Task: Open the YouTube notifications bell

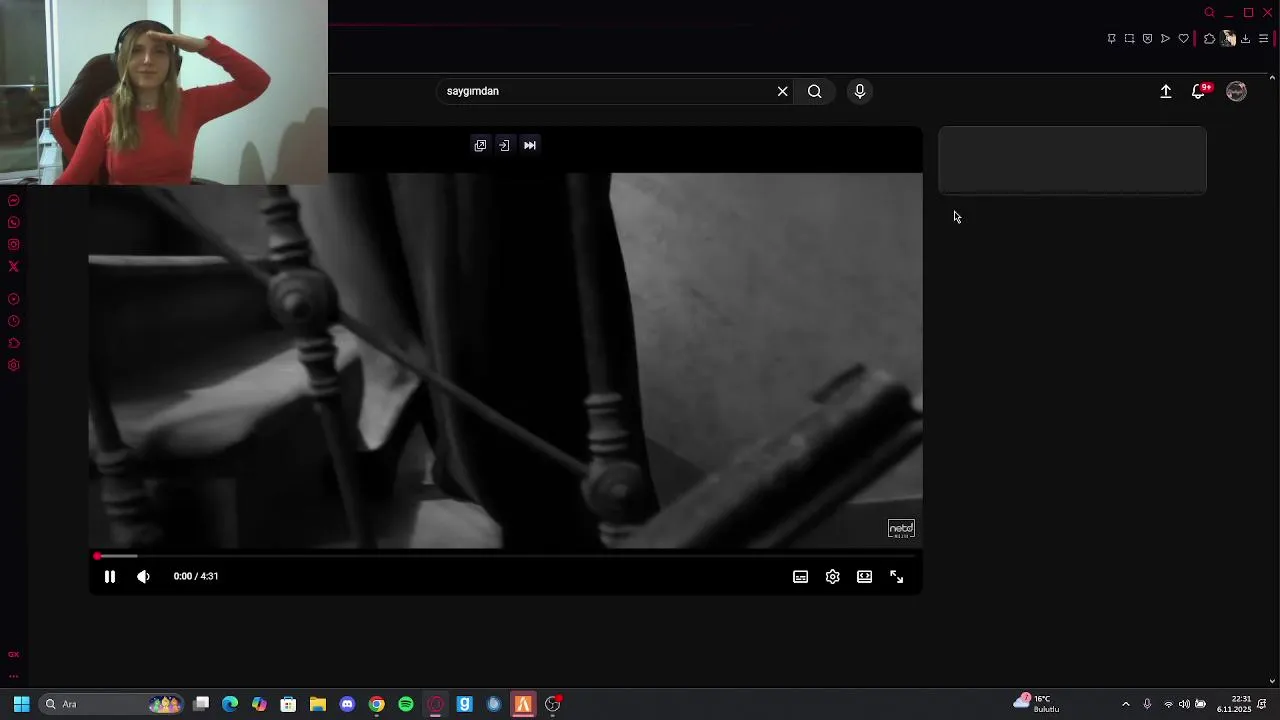Action: click(x=1199, y=91)
